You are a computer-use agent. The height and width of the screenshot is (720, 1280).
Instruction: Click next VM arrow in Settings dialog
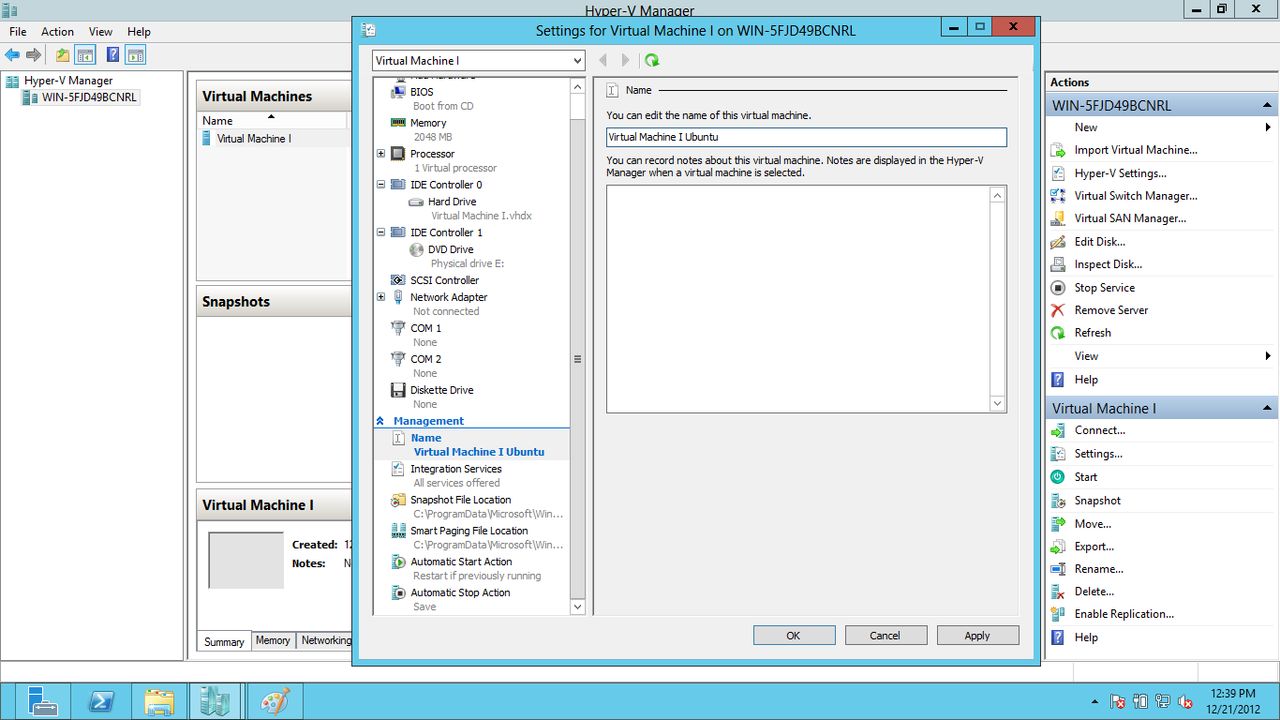point(626,60)
